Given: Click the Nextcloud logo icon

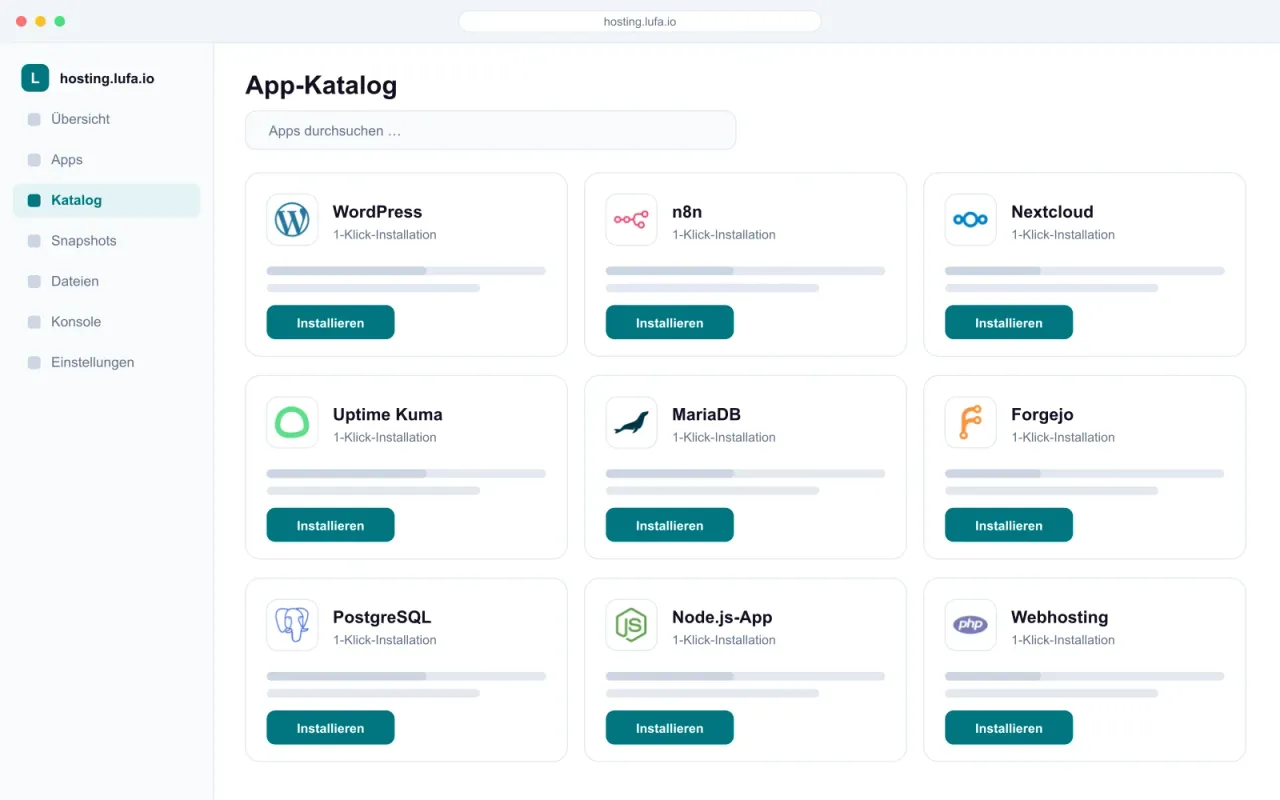Looking at the screenshot, I should coord(970,220).
